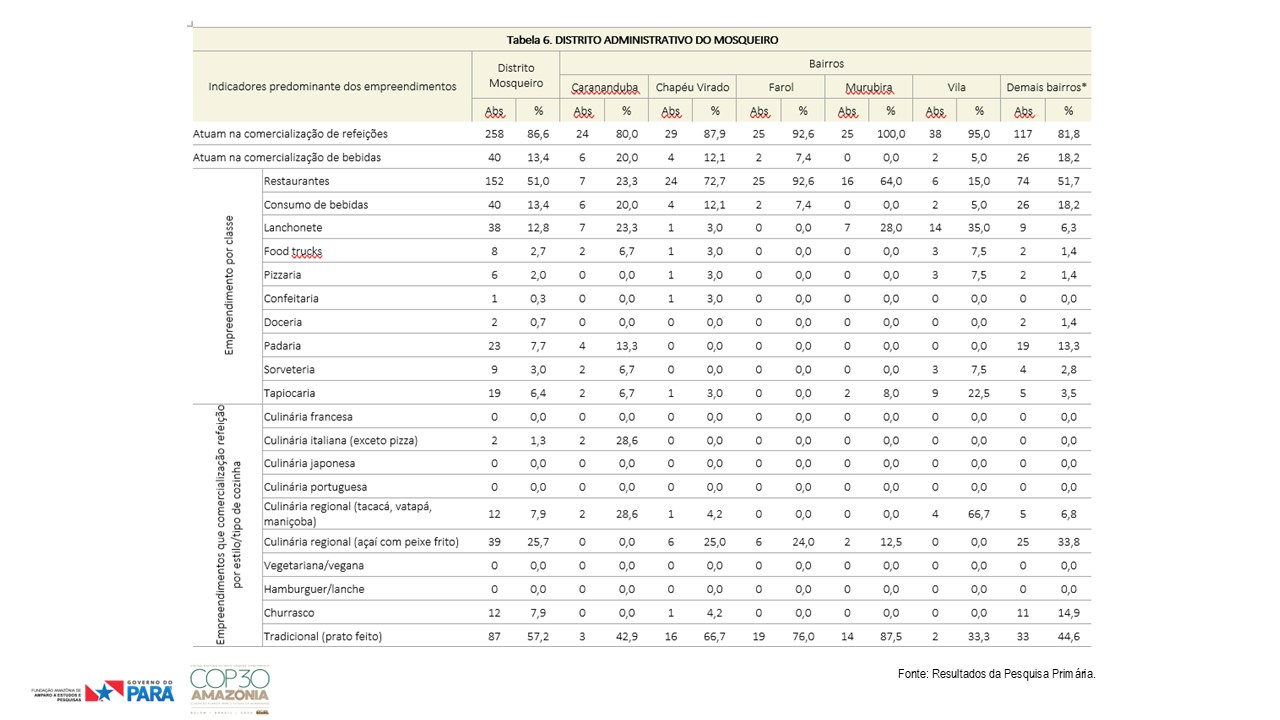This screenshot has height=720, width=1280.
Task: Click the 'Carananduba' column header
Action: click(x=604, y=87)
